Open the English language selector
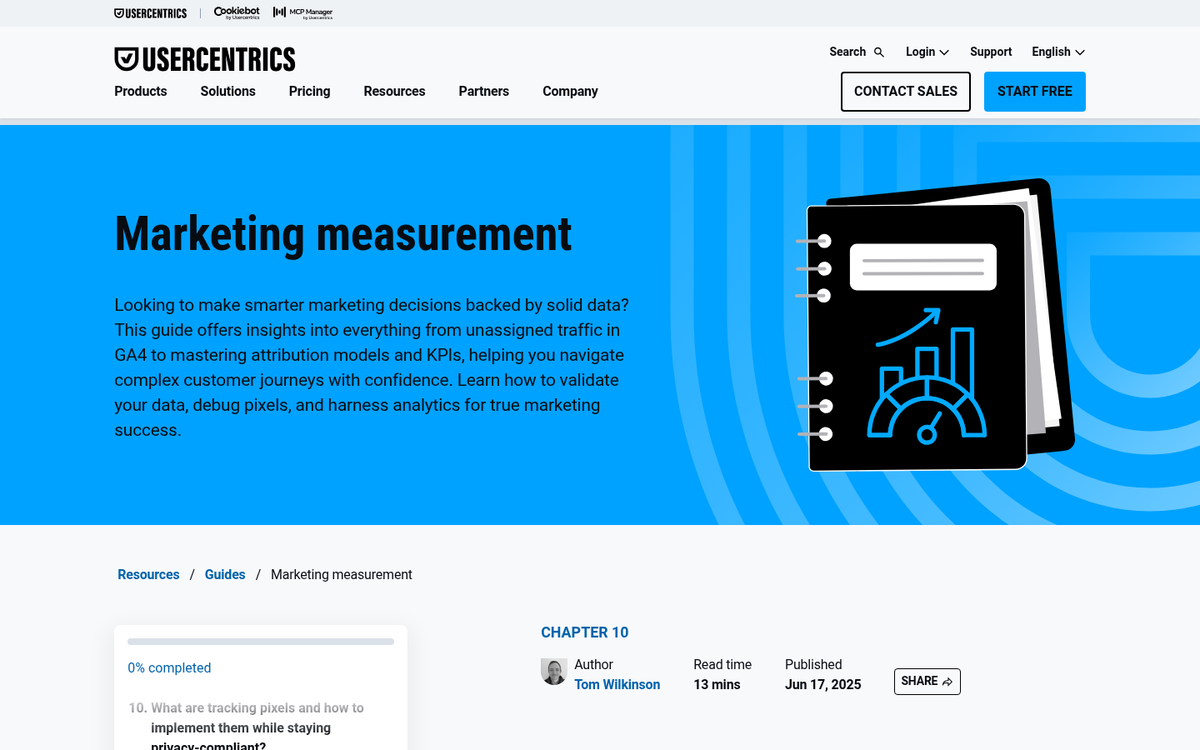Screen dimensions: 1200x750 point(1056,51)
